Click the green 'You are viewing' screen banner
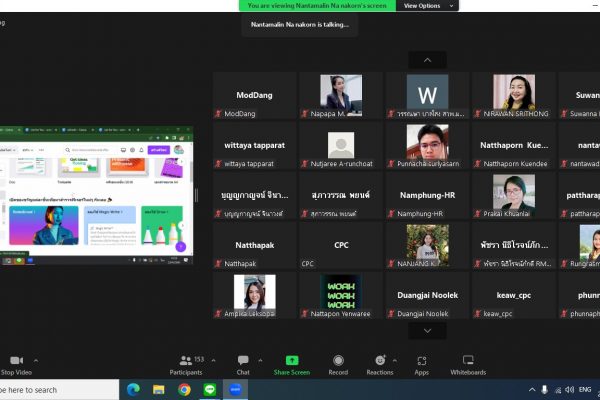Viewport: 600px width, 400px height. pos(317,6)
